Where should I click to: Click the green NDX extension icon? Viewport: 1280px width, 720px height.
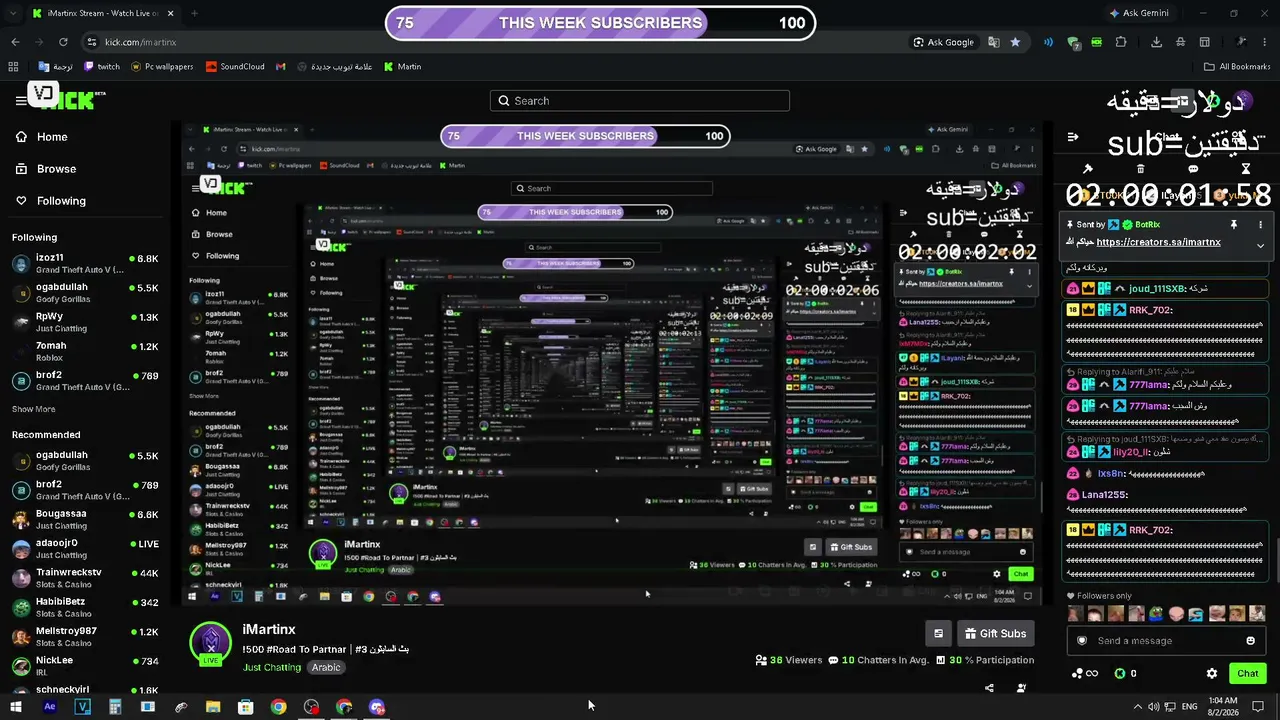tap(1097, 42)
